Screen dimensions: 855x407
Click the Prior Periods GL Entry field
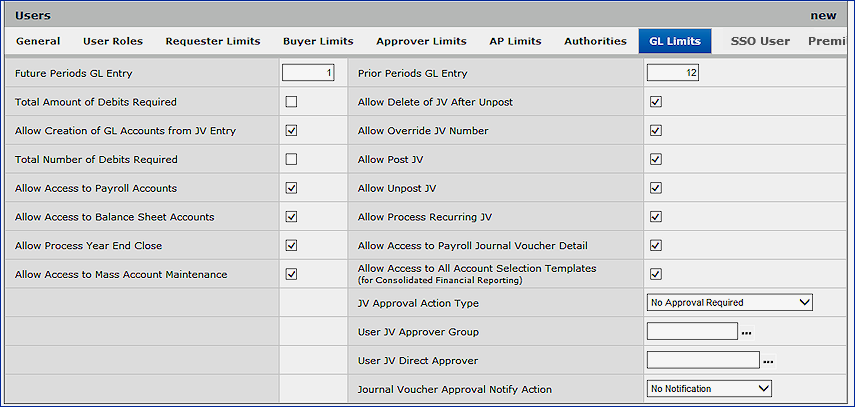tap(672, 73)
